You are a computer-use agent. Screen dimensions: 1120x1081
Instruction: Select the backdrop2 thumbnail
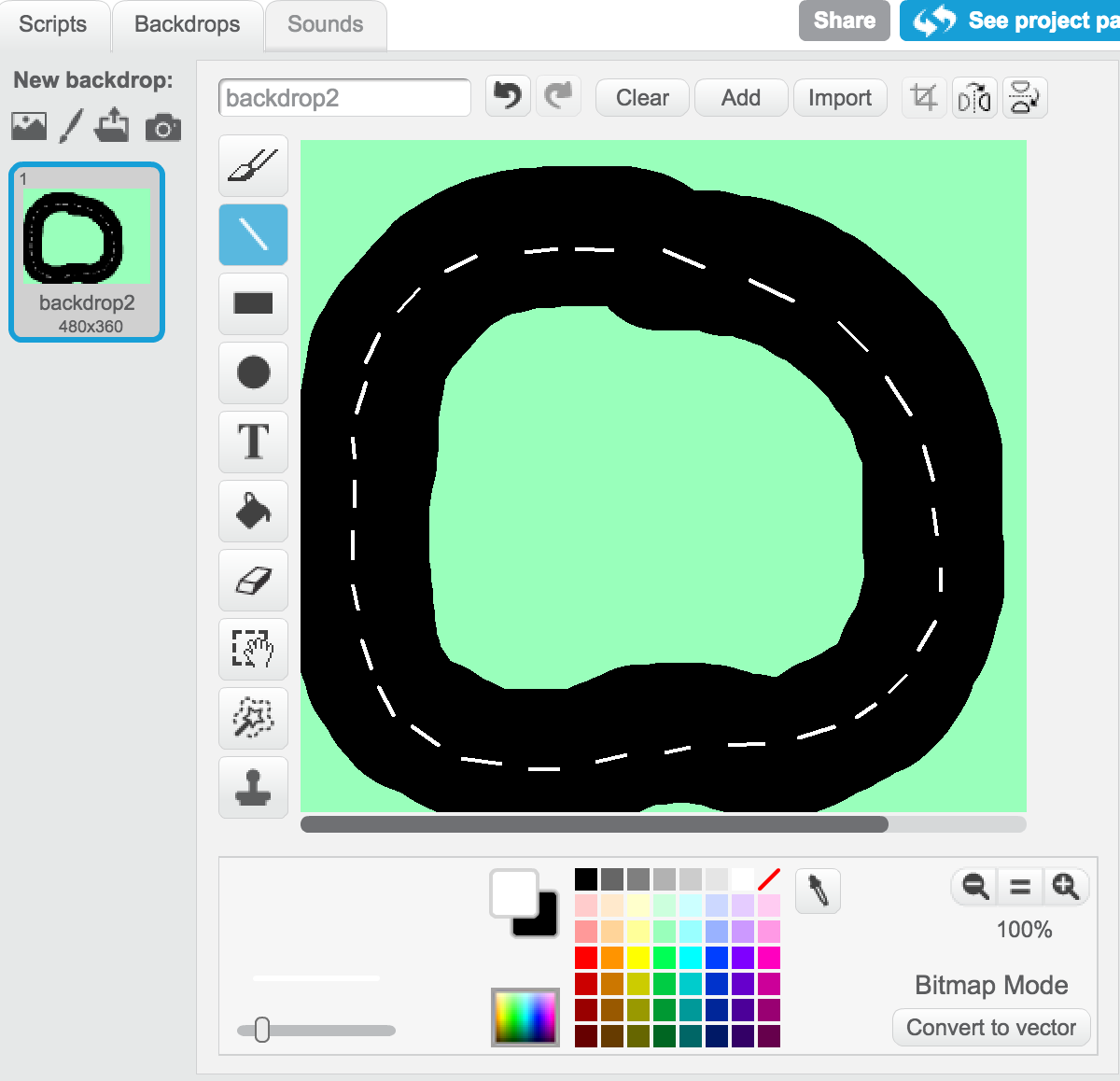(87, 252)
